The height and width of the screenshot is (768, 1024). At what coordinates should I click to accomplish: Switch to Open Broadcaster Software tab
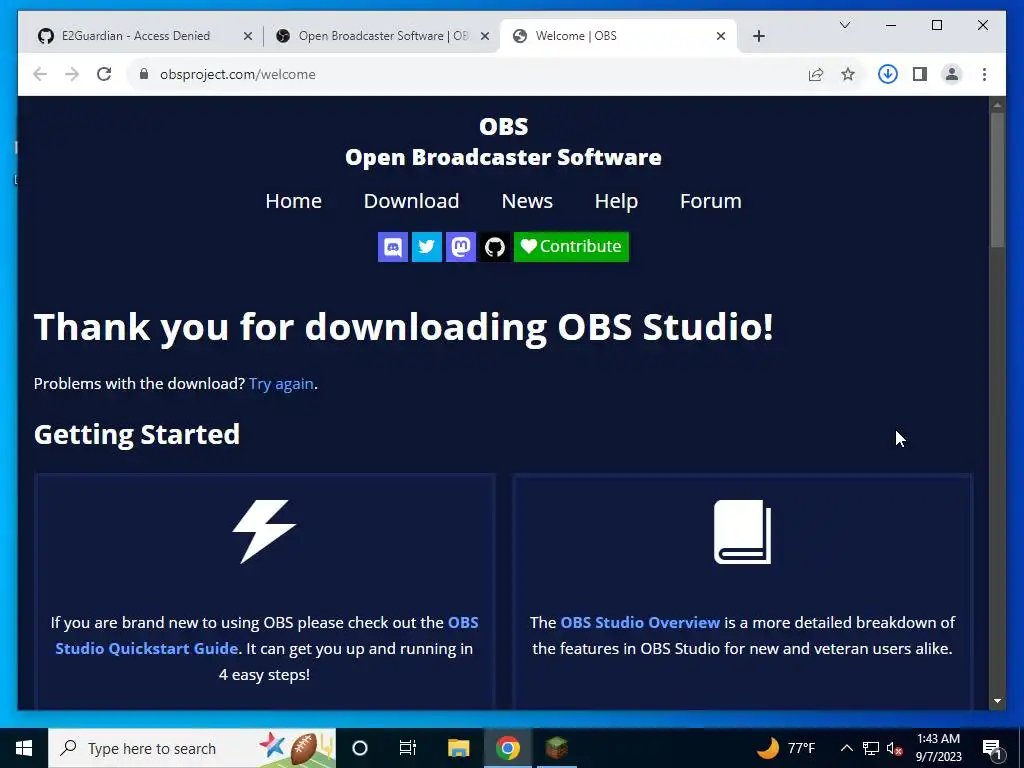click(x=382, y=36)
